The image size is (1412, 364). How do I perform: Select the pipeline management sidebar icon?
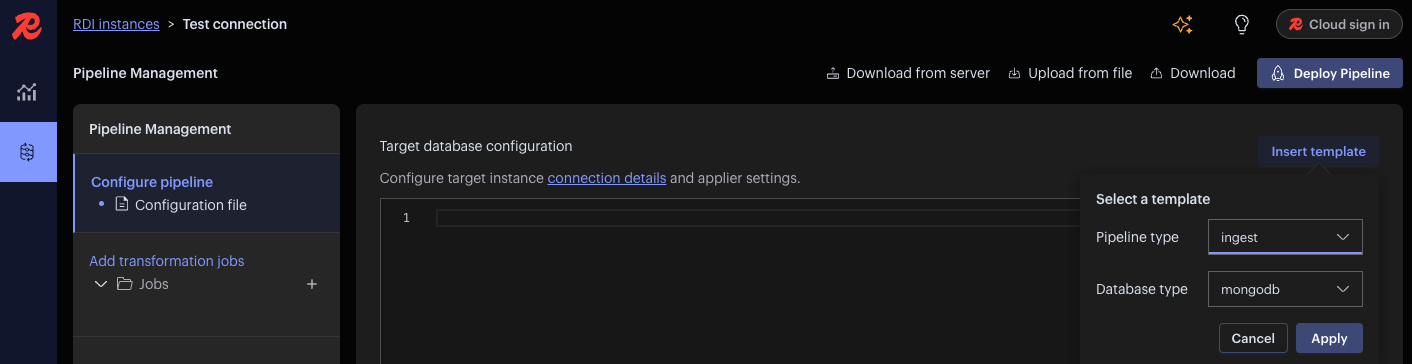(28, 152)
